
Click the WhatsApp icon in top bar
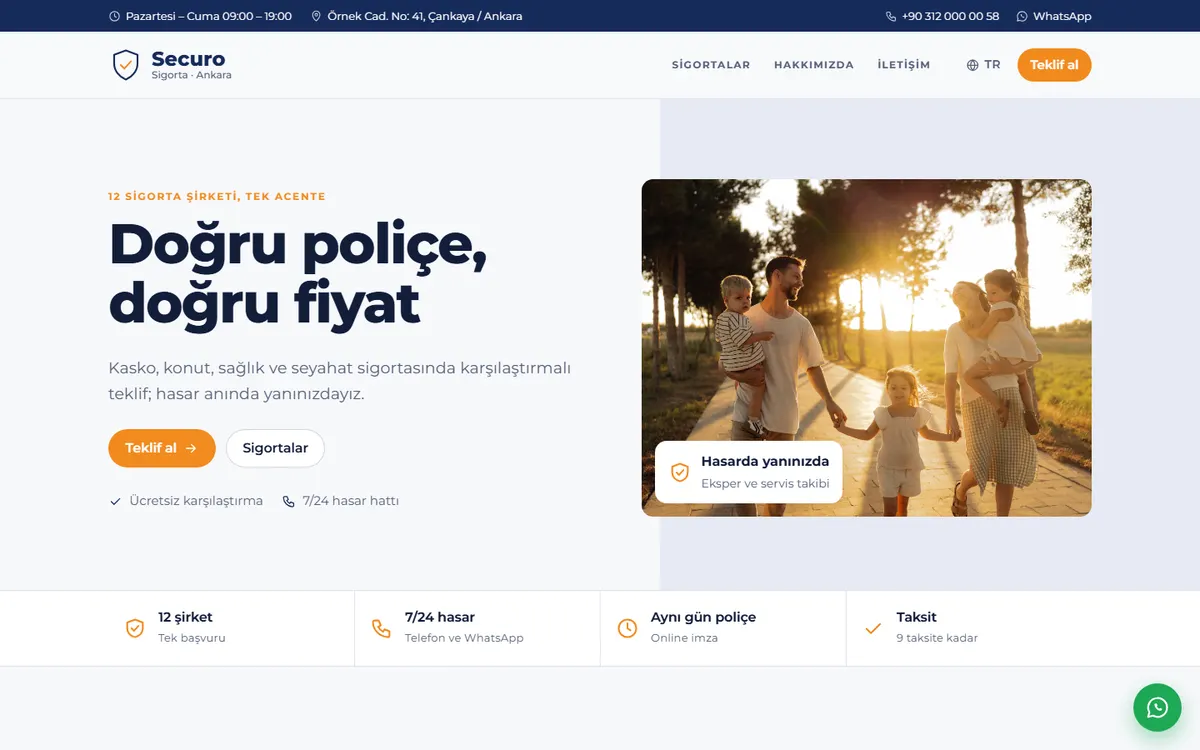pyautogui.click(x=1022, y=16)
